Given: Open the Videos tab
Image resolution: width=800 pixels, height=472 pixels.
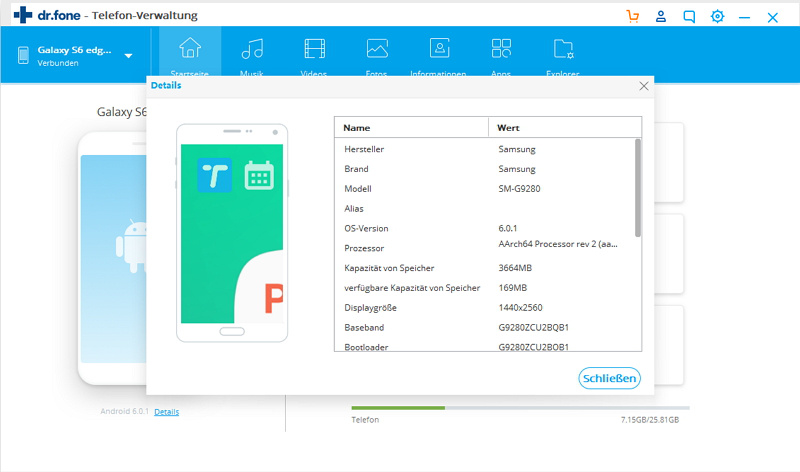Looking at the screenshot, I should [314, 55].
